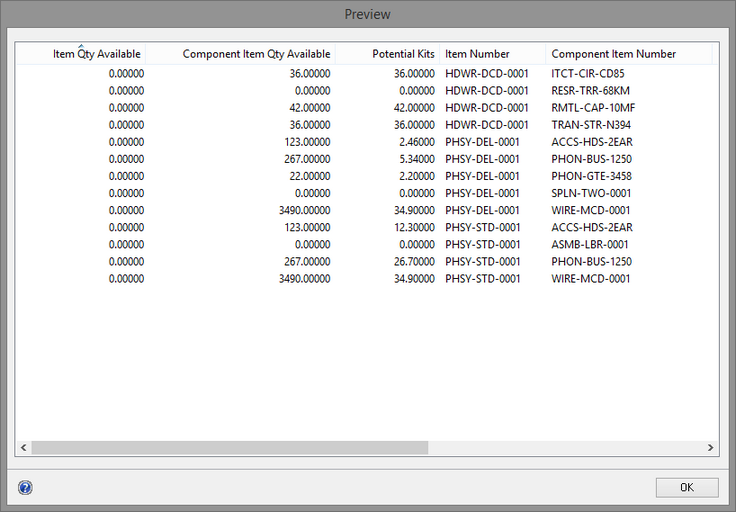Click the Item Number column header
The width and height of the screenshot is (736, 512).
coord(492,54)
